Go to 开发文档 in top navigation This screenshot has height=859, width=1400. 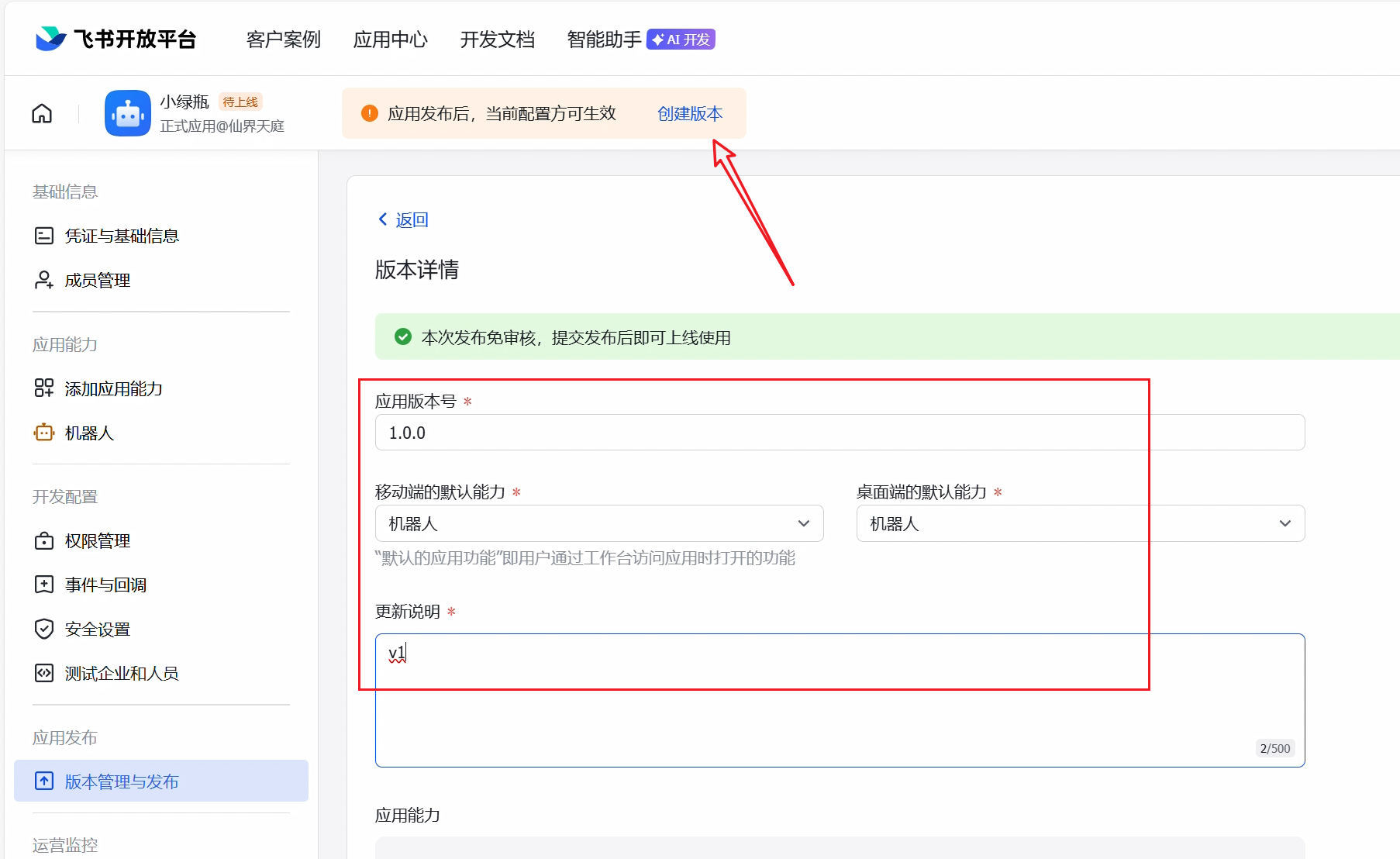(497, 40)
